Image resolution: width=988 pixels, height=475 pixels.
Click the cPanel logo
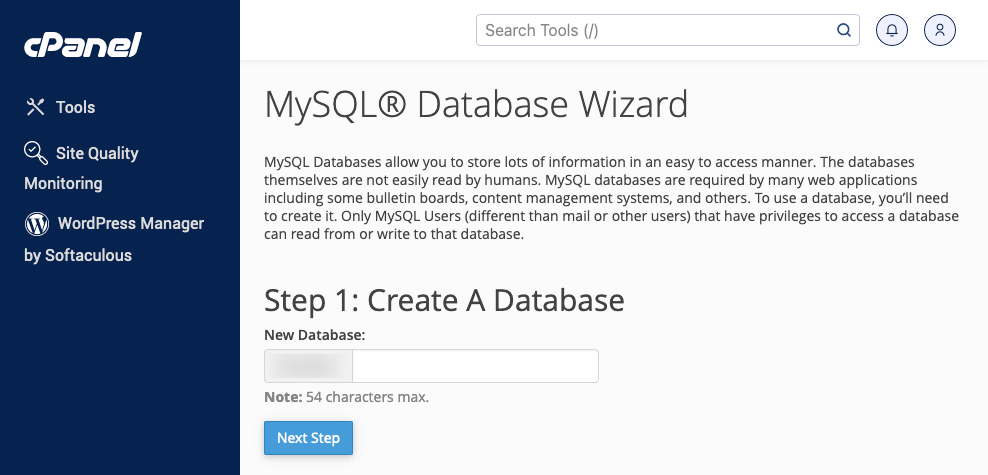click(83, 45)
